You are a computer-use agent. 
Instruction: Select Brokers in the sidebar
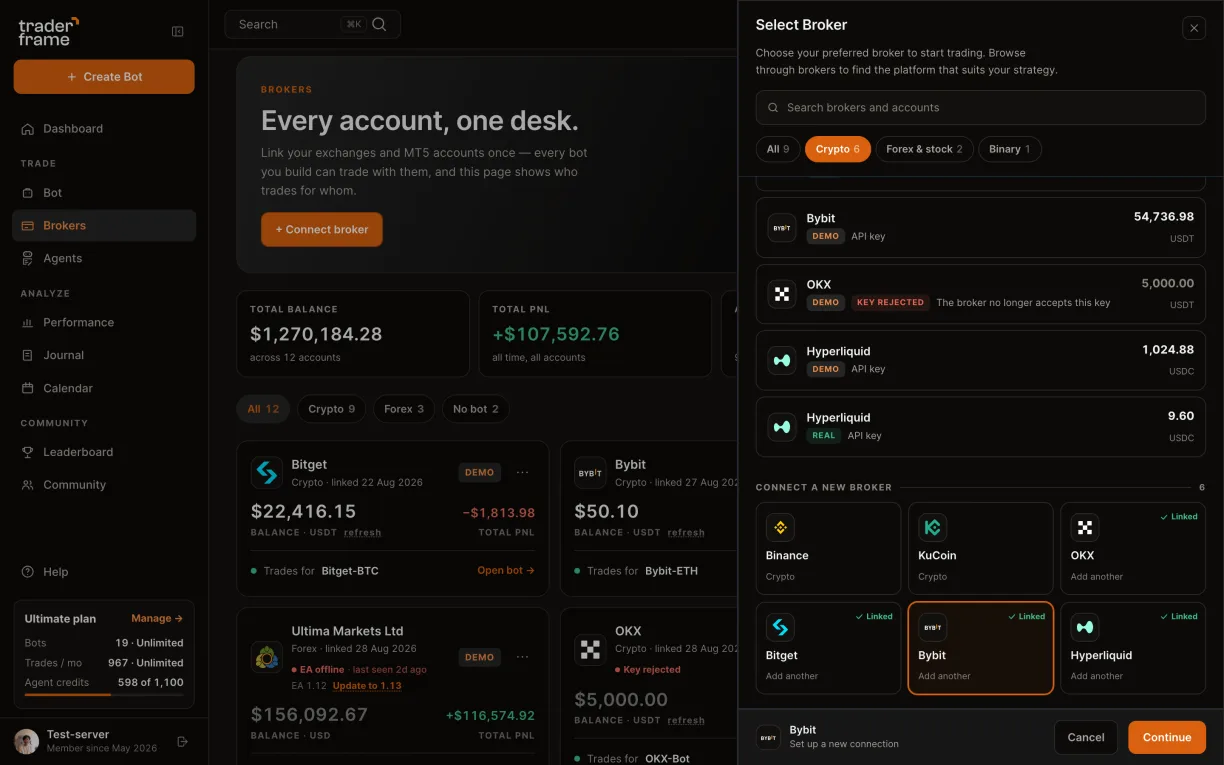tap(104, 225)
